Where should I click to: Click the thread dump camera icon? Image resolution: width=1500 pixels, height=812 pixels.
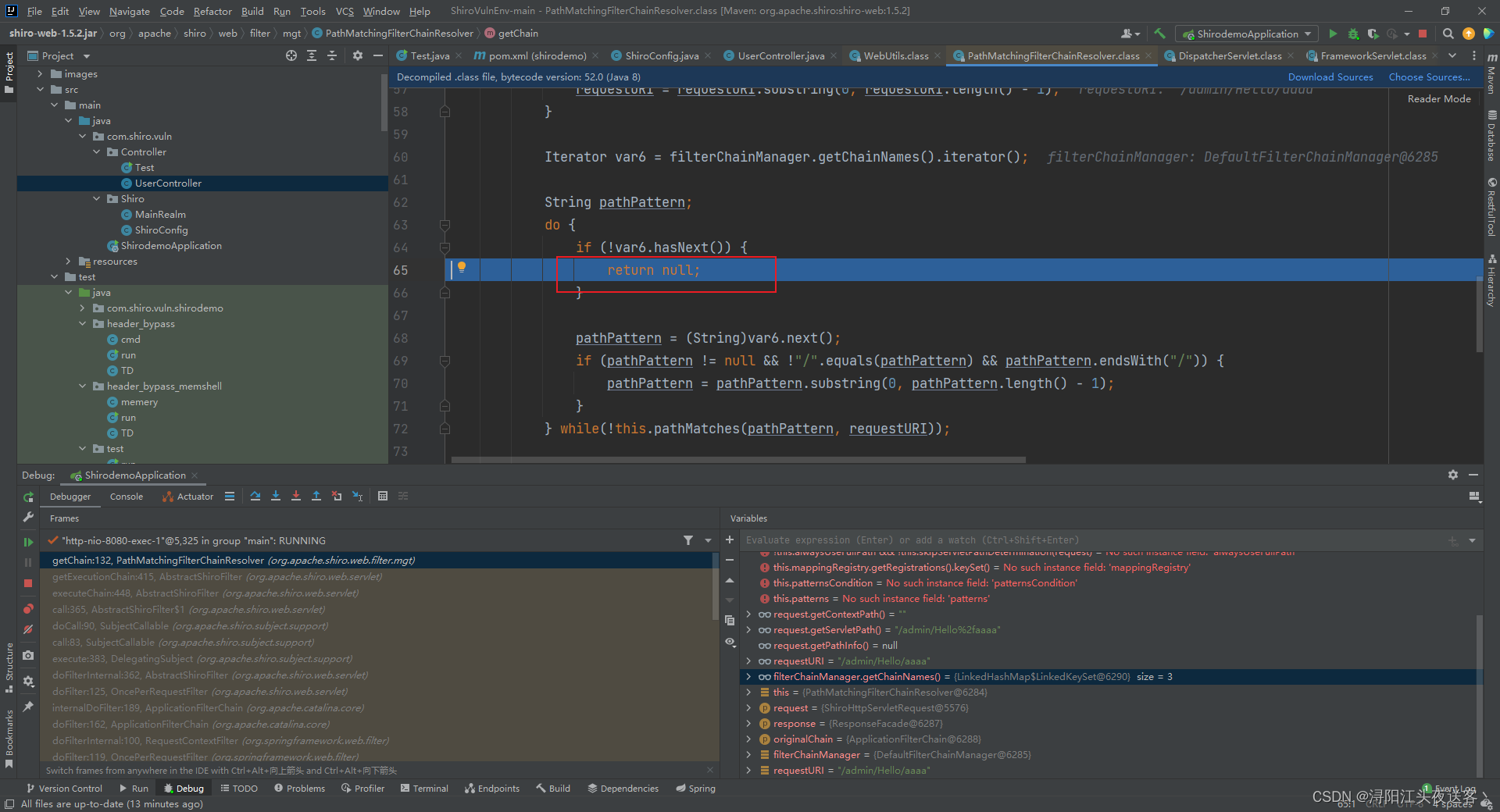(x=28, y=656)
